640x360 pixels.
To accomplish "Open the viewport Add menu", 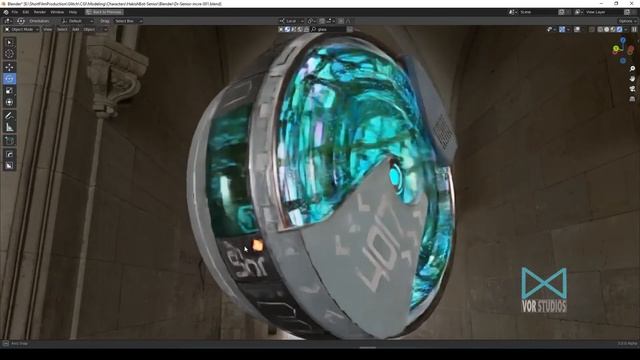I will pos(76,29).
